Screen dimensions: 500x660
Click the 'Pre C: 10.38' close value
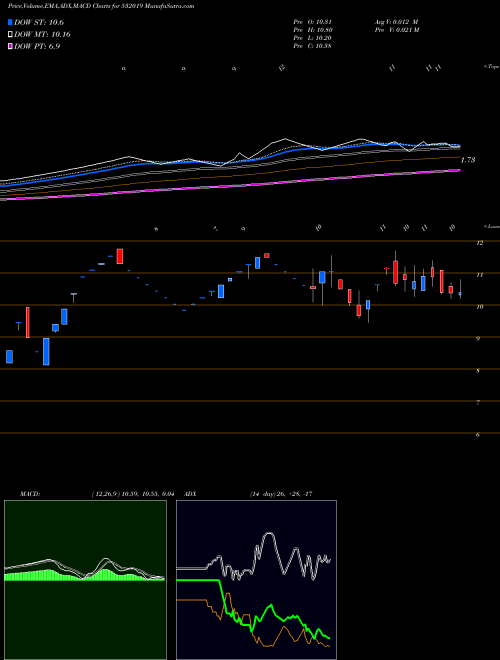pyautogui.click(x=312, y=46)
